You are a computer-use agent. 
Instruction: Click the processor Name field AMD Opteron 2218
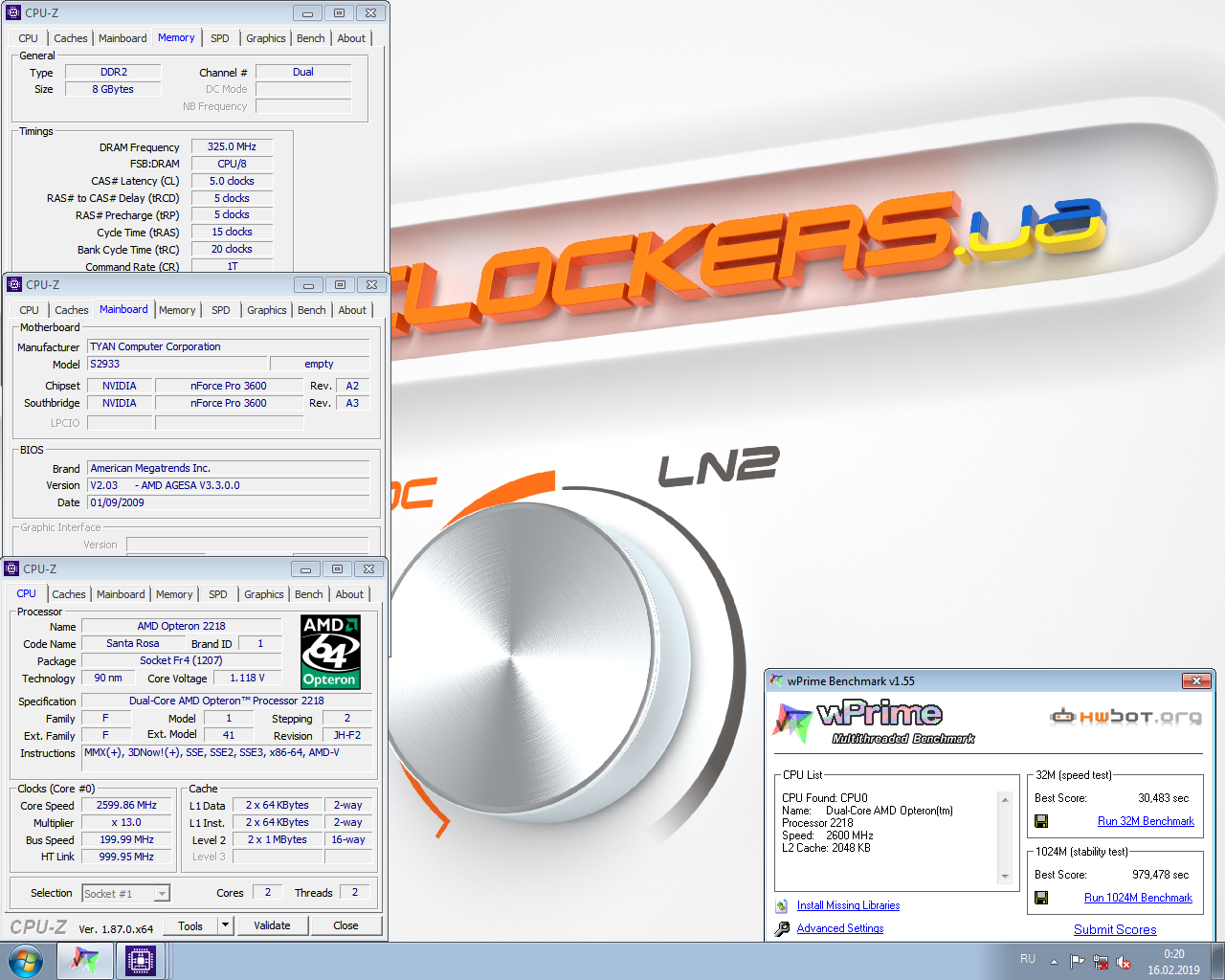tap(182, 626)
